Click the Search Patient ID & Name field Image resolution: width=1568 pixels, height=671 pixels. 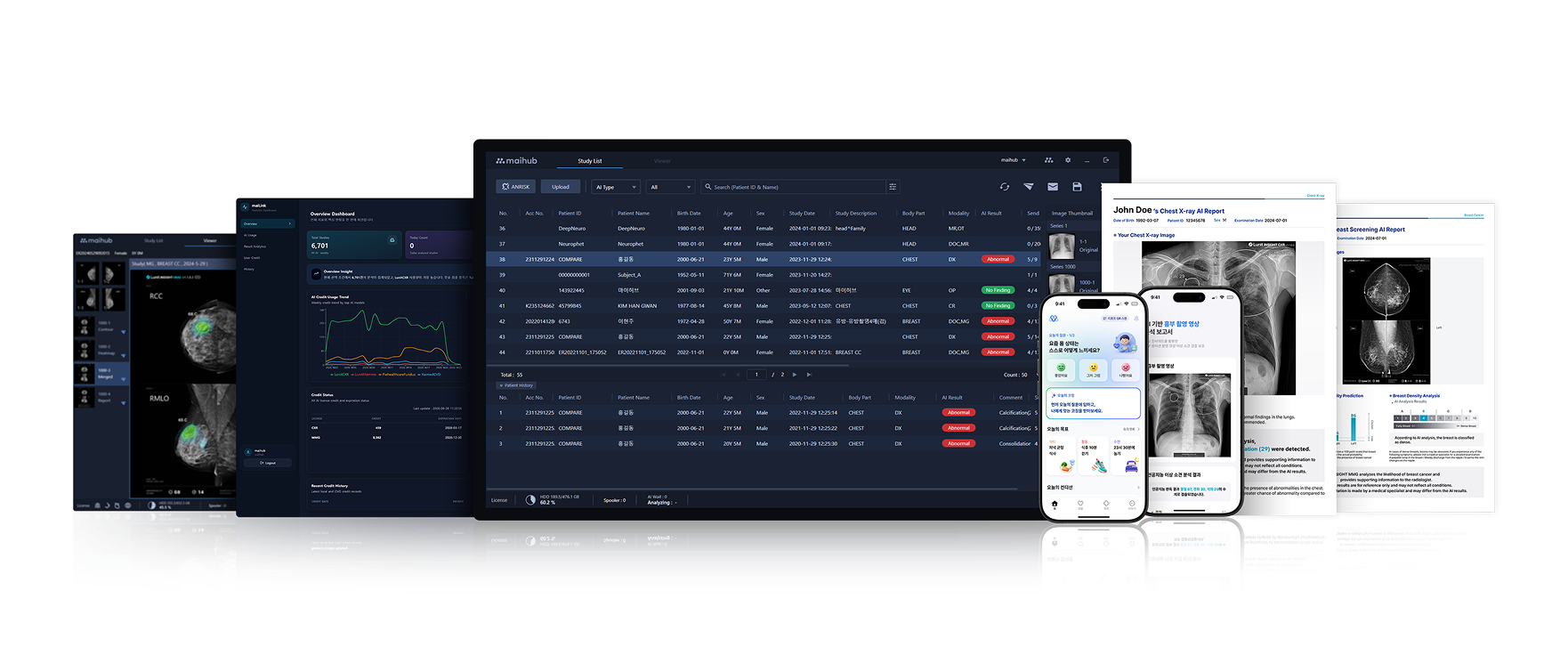pyautogui.click(x=794, y=187)
